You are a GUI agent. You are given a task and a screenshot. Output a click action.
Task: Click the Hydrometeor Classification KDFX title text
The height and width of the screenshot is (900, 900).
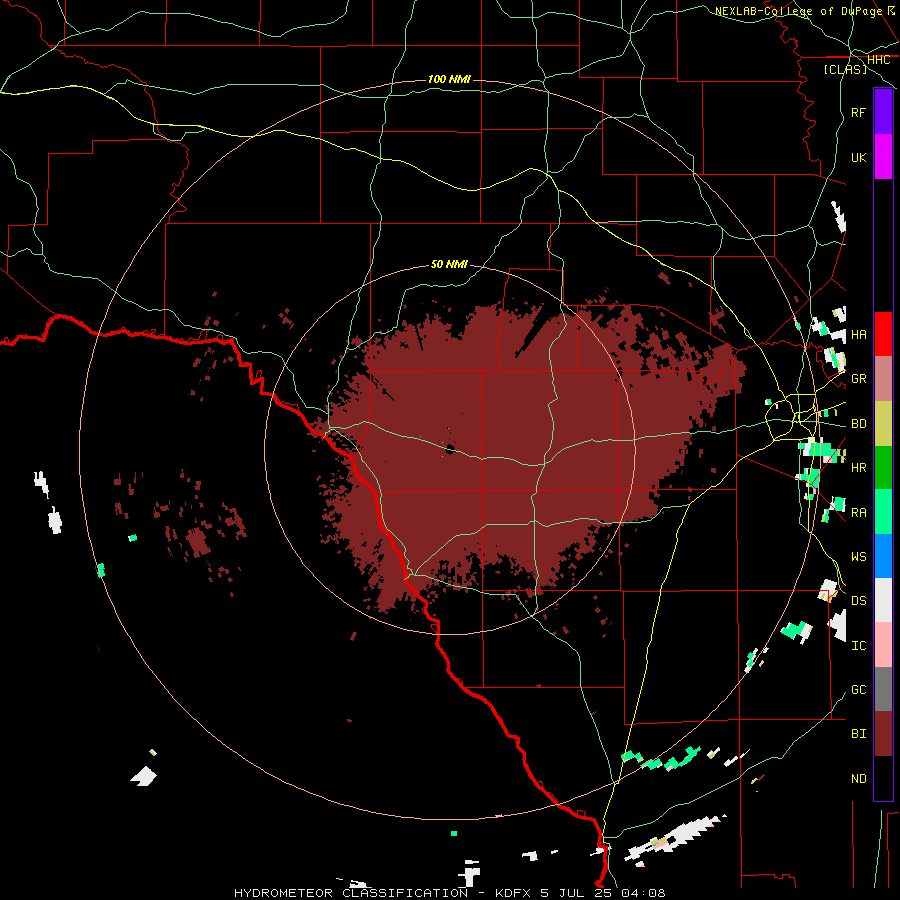tap(449, 893)
